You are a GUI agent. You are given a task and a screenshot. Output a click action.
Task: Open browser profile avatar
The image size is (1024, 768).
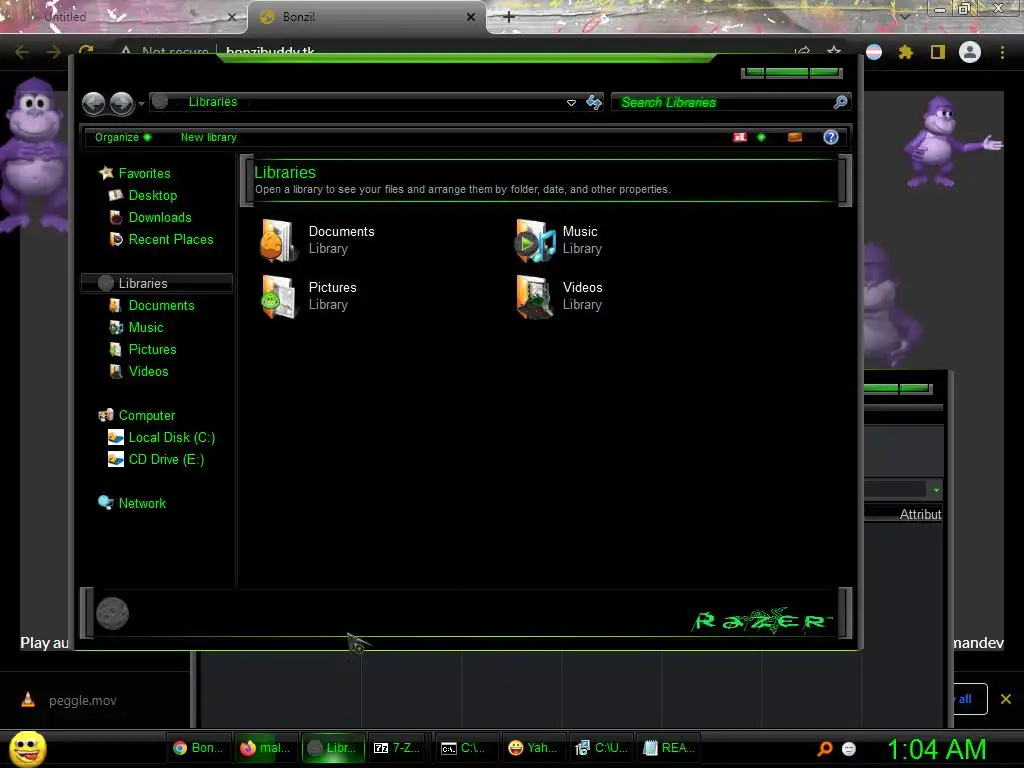(x=970, y=52)
